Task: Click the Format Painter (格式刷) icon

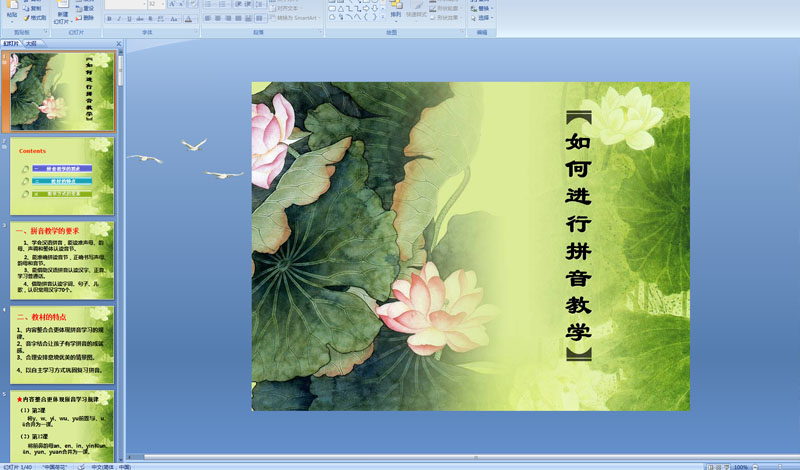Action: [x=36, y=18]
